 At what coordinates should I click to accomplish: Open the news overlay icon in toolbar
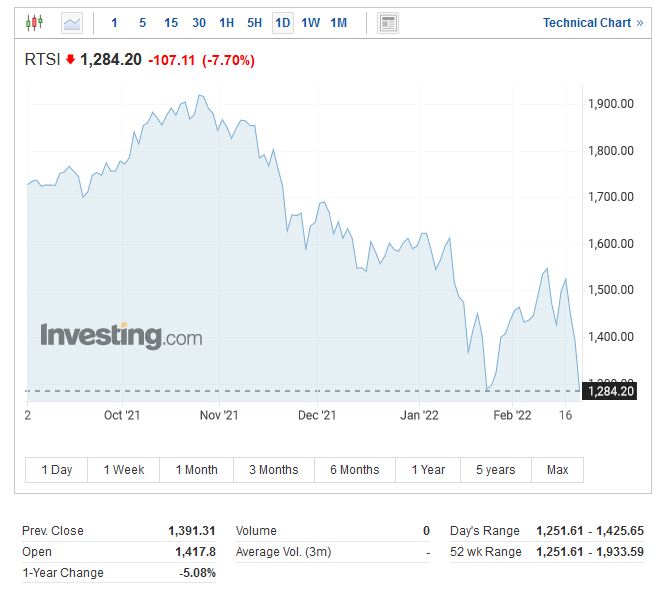388,22
